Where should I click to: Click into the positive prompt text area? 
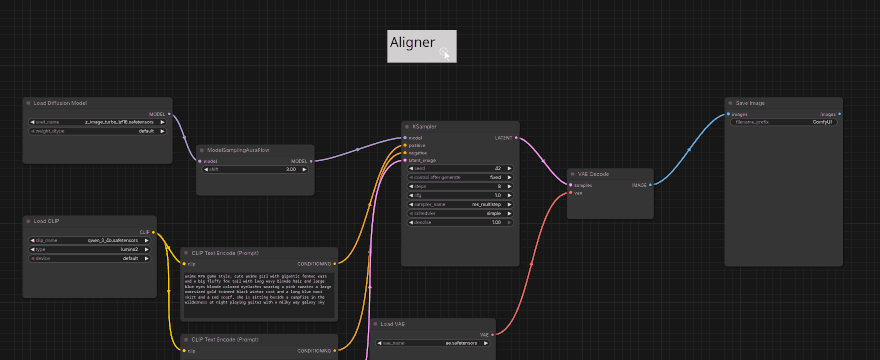259,295
